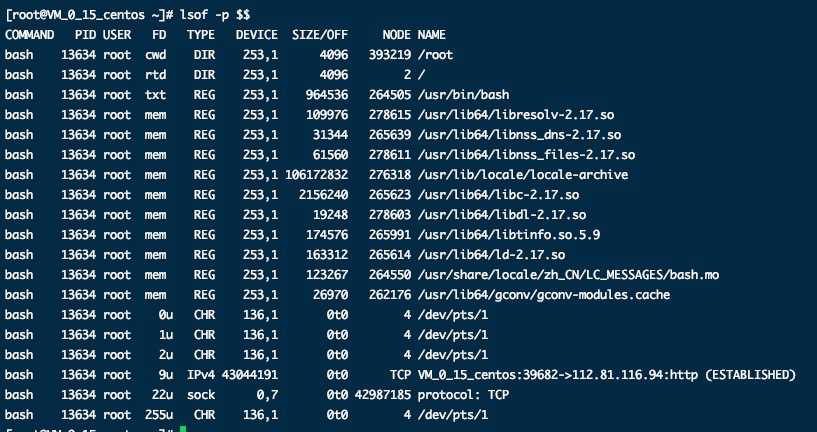
Task: Click the PID column header
Action: [85, 35]
